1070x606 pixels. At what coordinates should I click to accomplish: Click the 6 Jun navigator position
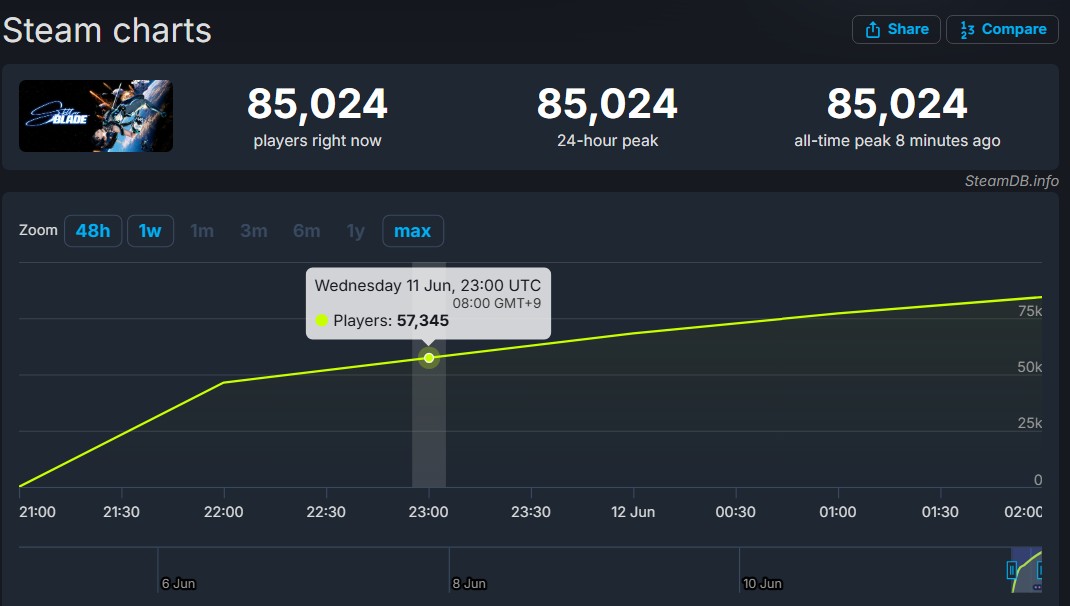pyautogui.click(x=177, y=583)
